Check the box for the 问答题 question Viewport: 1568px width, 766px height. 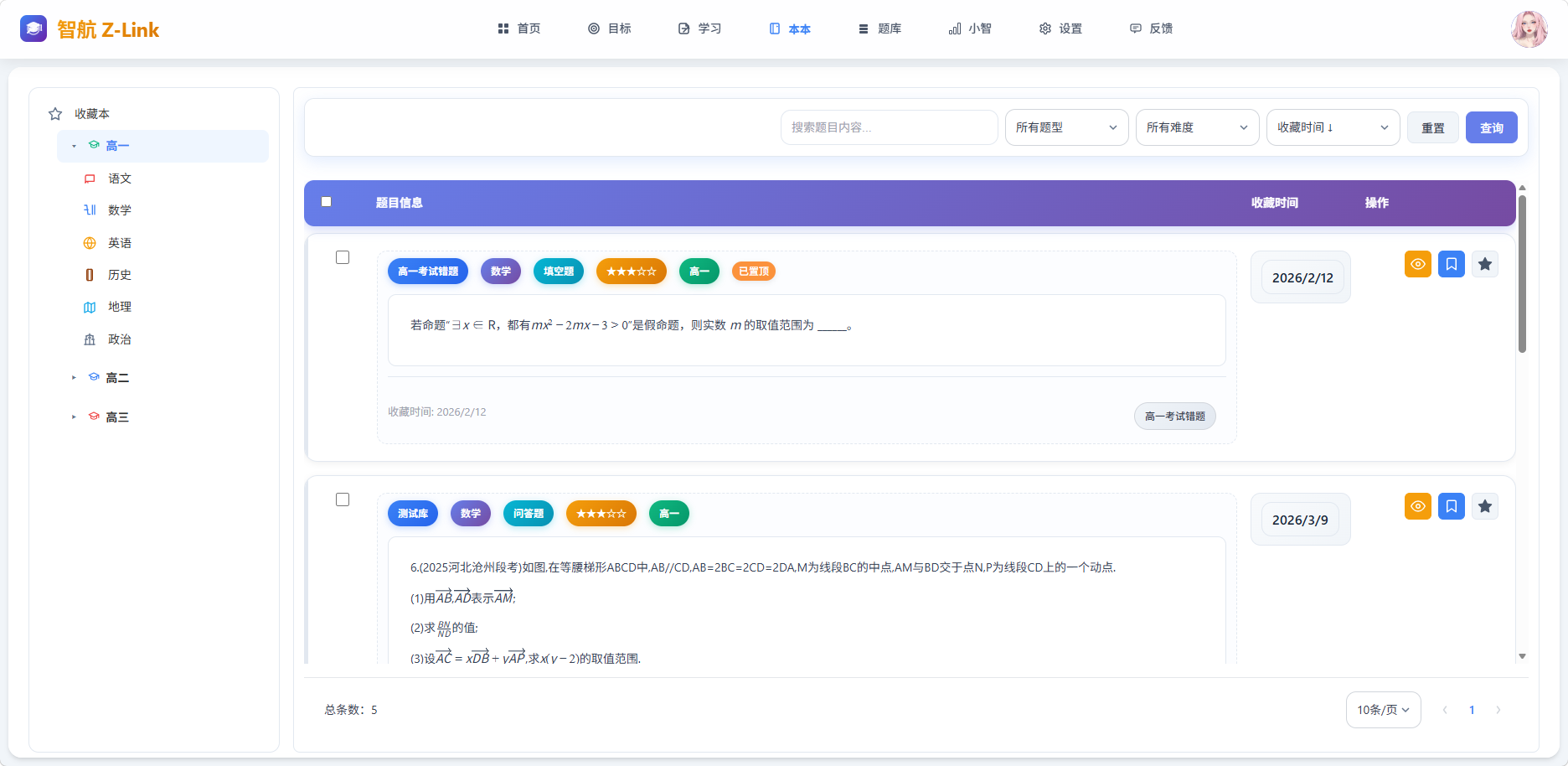(343, 499)
